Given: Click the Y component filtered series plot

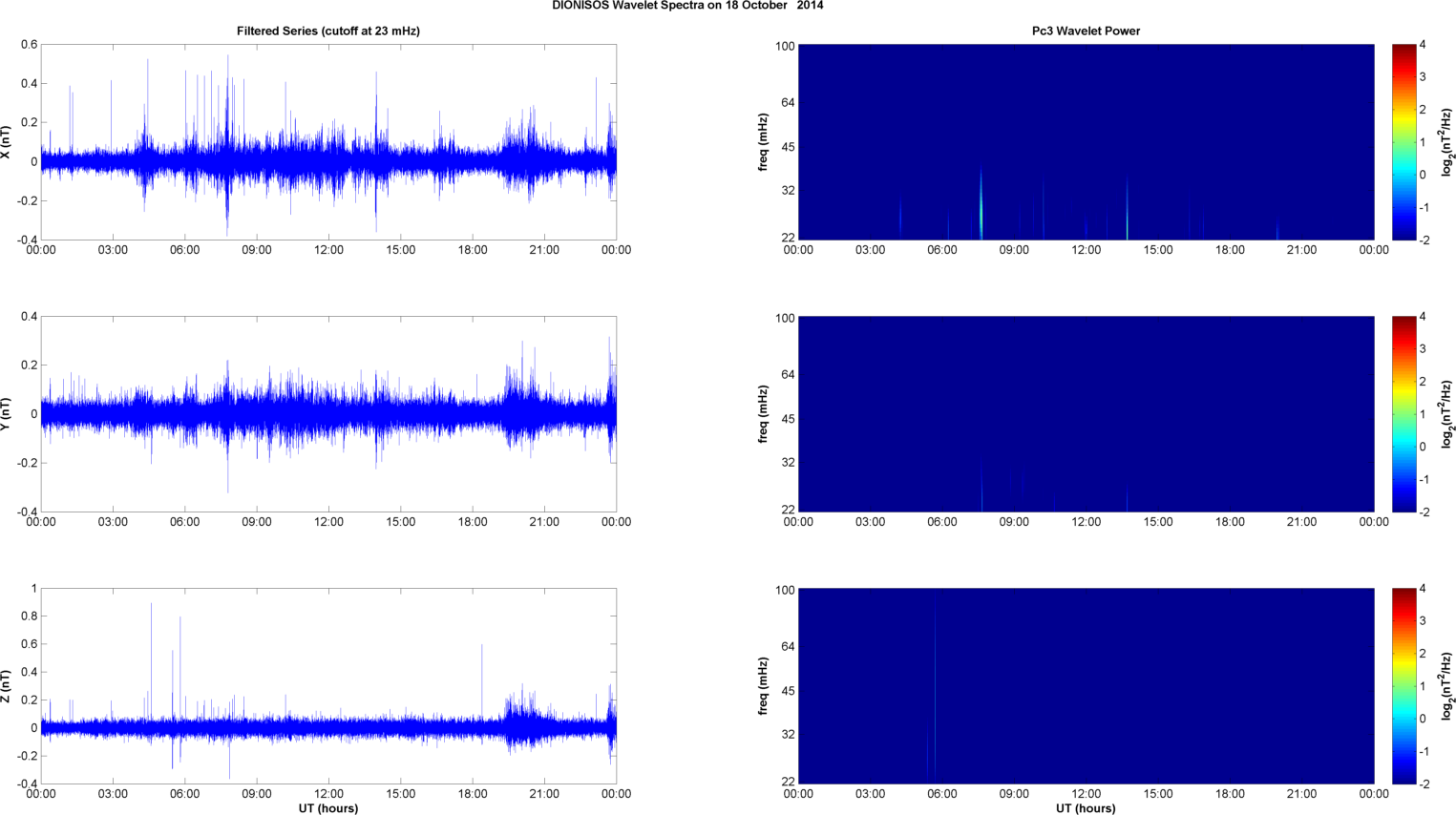Looking at the screenshot, I should (x=328, y=414).
